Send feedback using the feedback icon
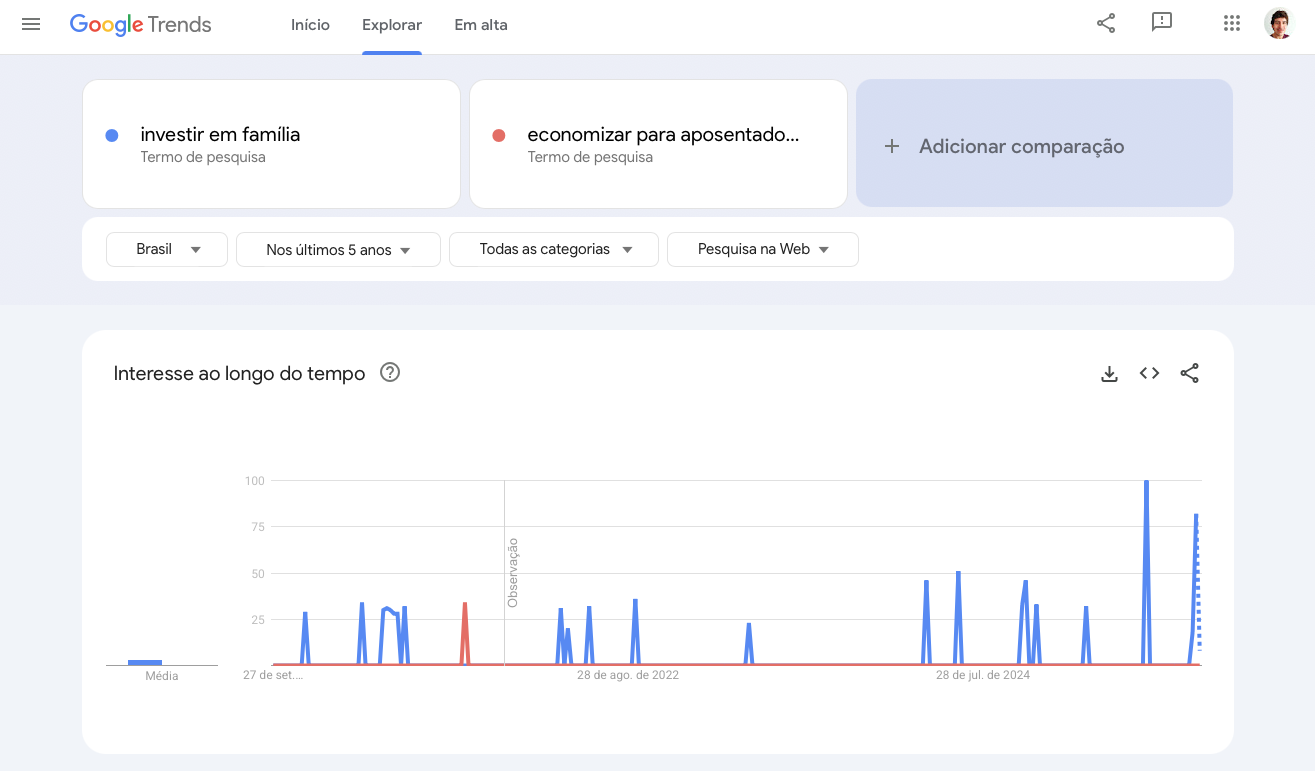The height and width of the screenshot is (771, 1315). point(1161,22)
